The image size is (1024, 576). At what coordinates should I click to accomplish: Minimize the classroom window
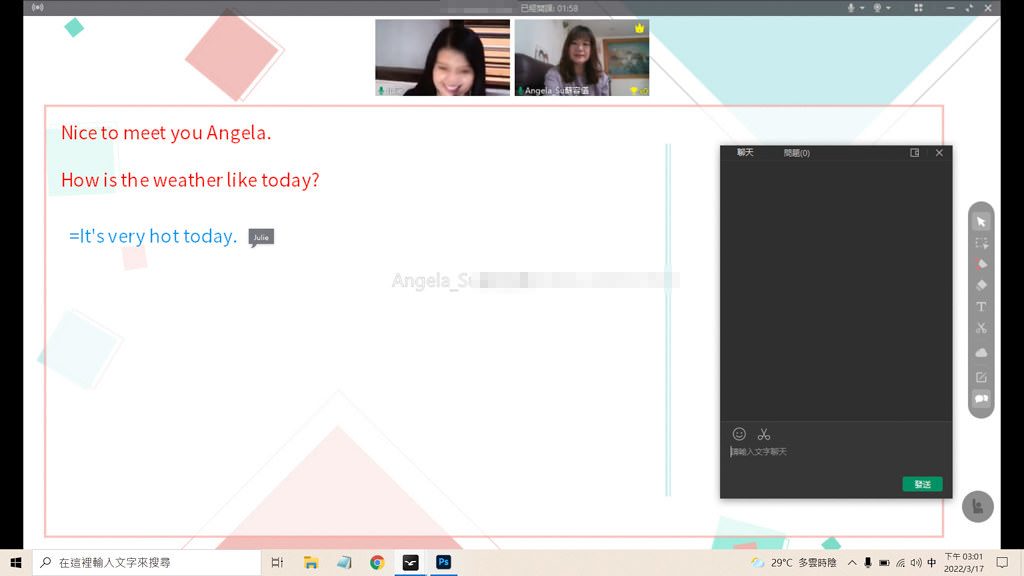click(x=950, y=8)
